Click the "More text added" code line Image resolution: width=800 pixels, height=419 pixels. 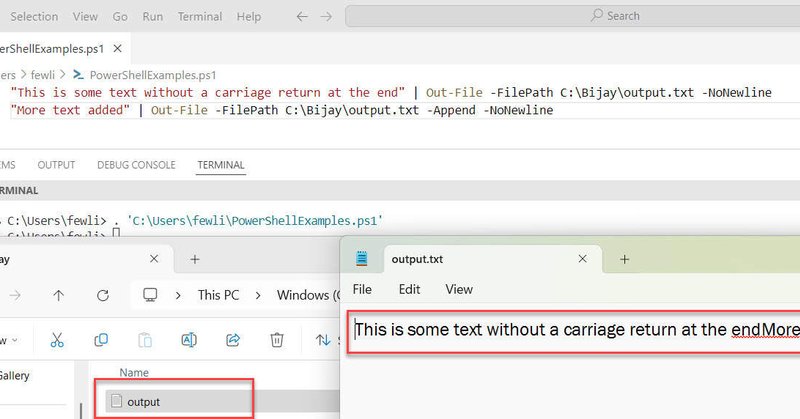click(282, 110)
